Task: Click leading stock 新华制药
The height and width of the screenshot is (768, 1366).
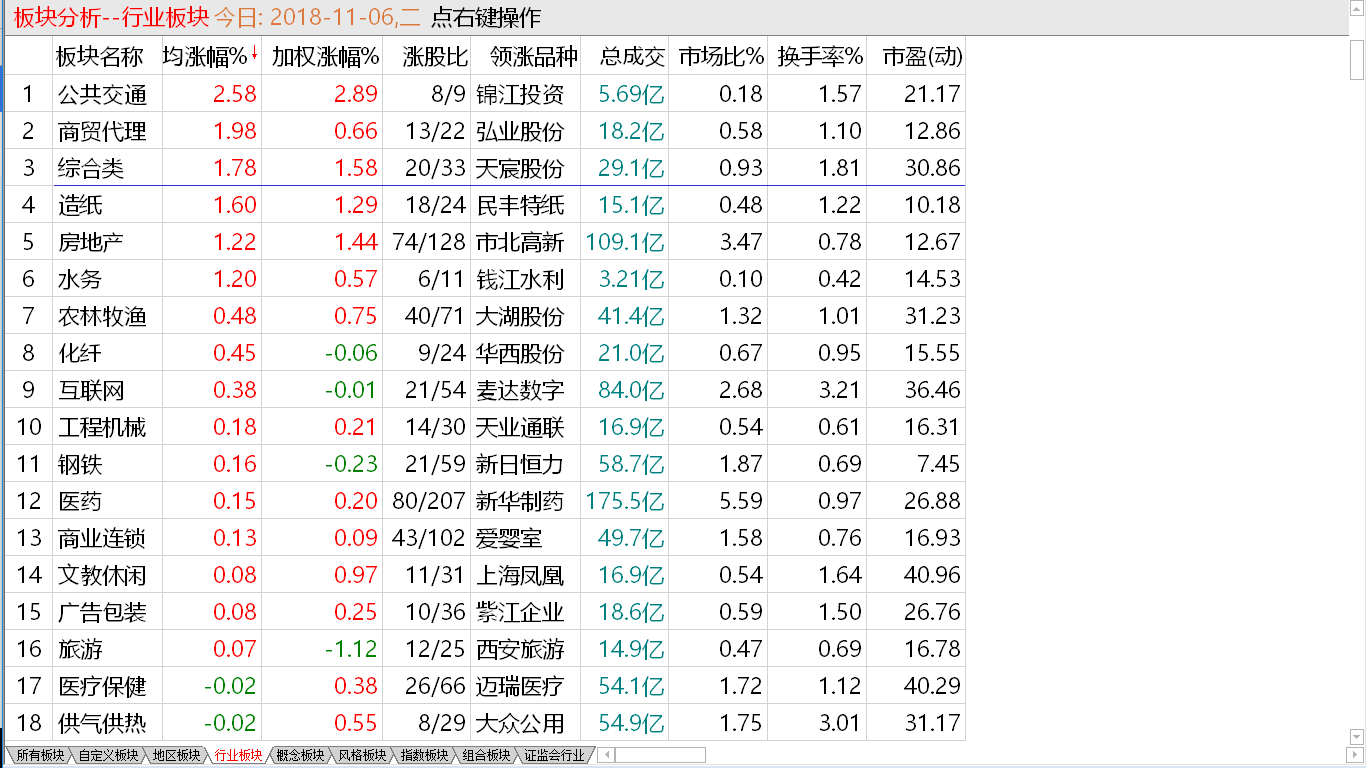Action: click(x=520, y=501)
